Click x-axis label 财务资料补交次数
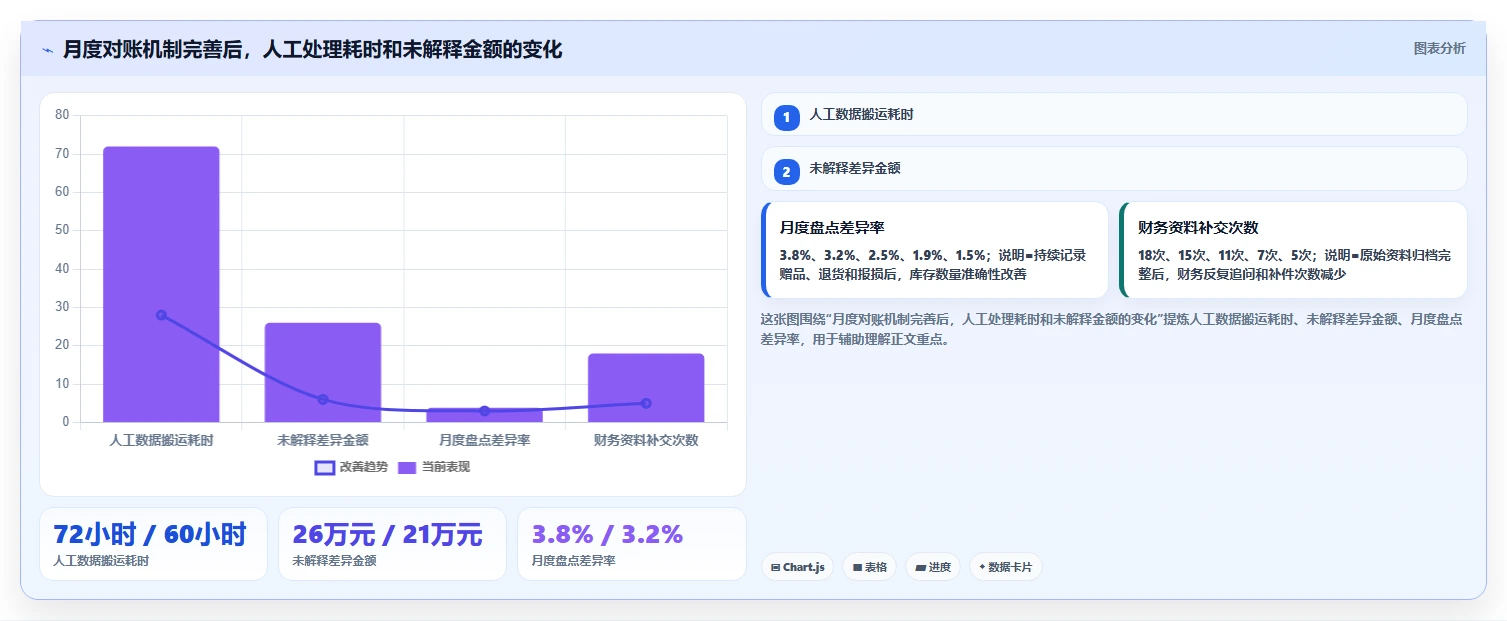The width and height of the screenshot is (1507, 621). tap(646, 440)
